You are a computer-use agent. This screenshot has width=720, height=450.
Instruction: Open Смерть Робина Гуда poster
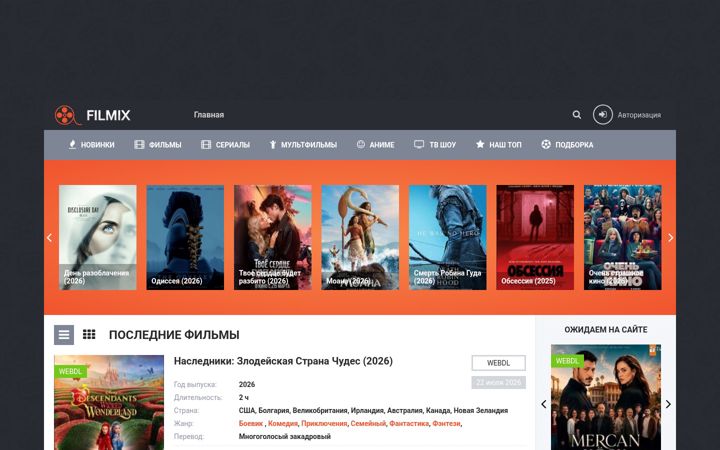448,237
